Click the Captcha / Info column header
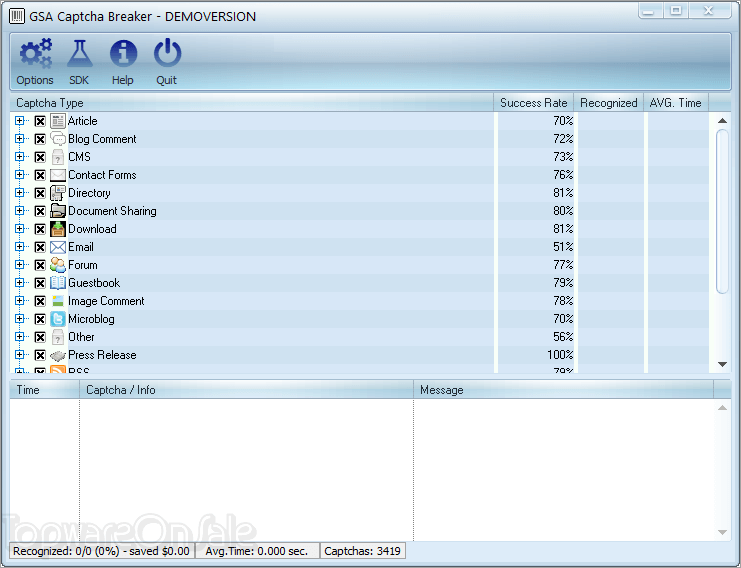The width and height of the screenshot is (741, 568). 247,390
